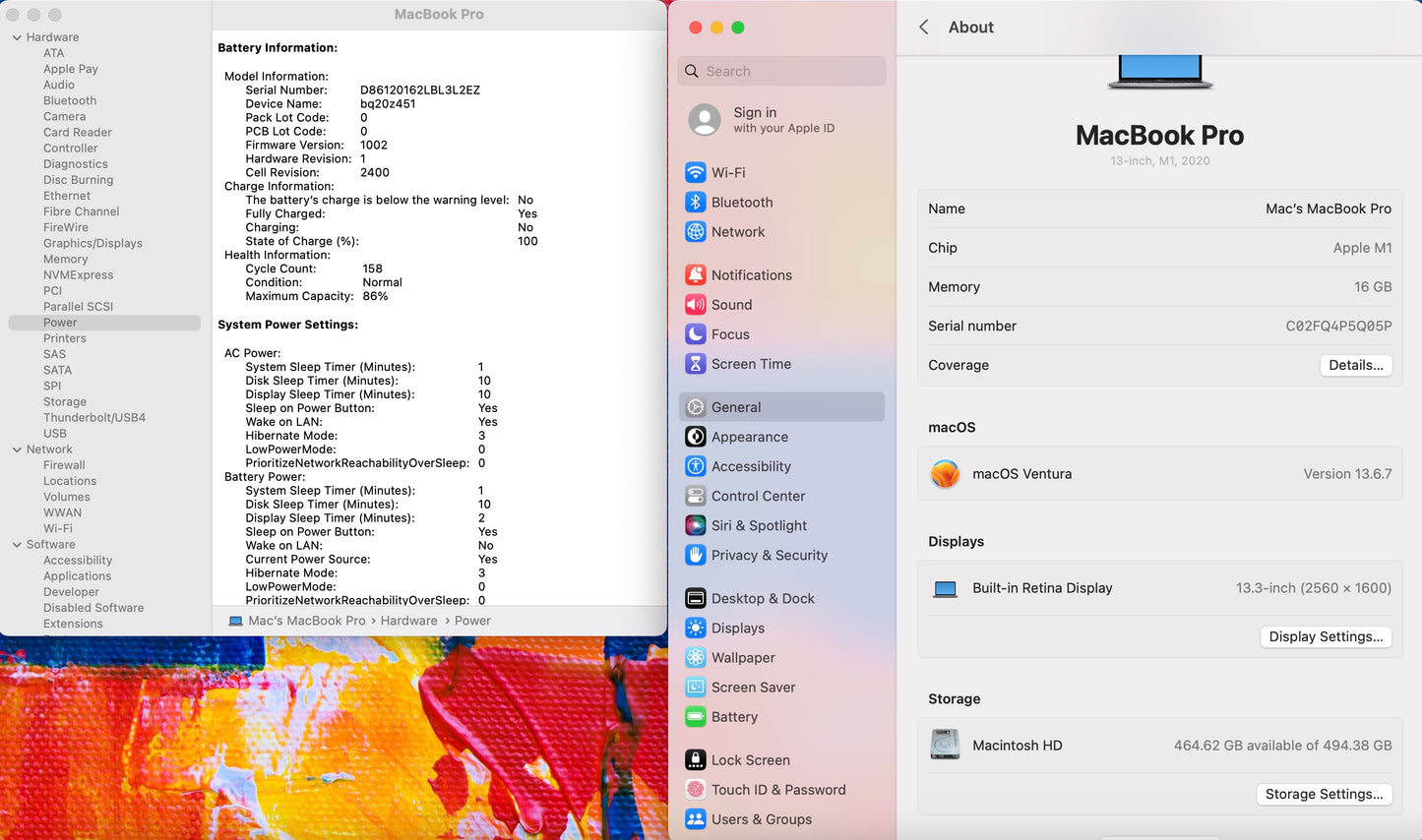This screenshot has height=840, width=1422.
Task: Click the Battery icon in sidebar
Action: click(696, 717)
